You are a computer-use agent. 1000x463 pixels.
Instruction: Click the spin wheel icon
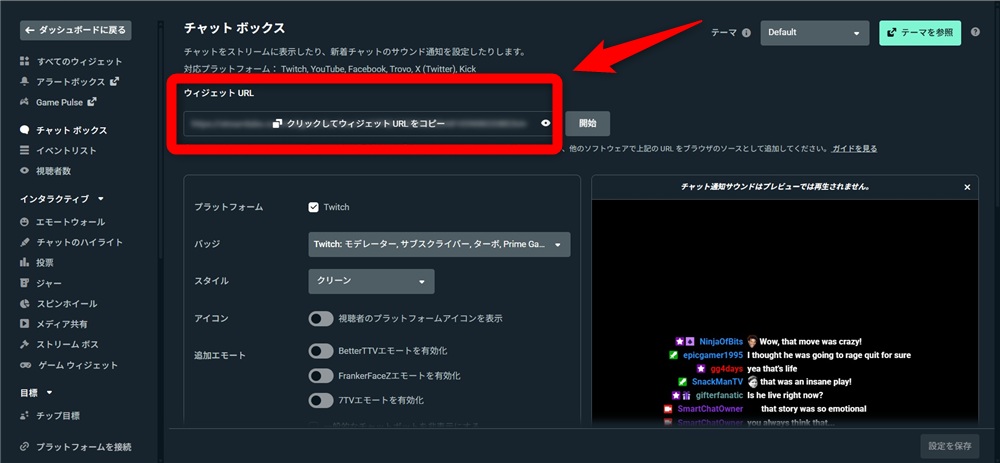pos(25,304)
